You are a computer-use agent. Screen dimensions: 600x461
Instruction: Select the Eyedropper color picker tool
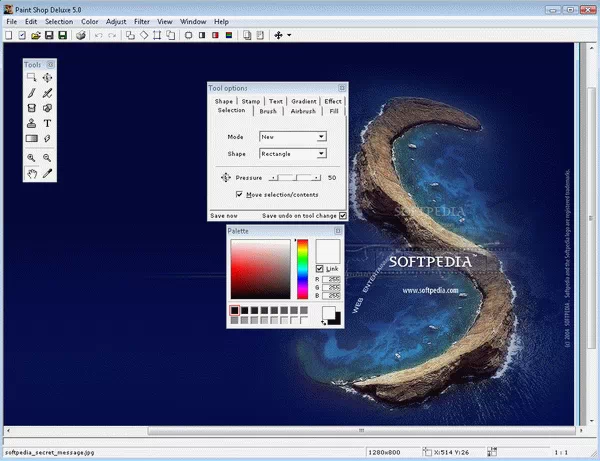pyautogui.click(x=47, y=173)
